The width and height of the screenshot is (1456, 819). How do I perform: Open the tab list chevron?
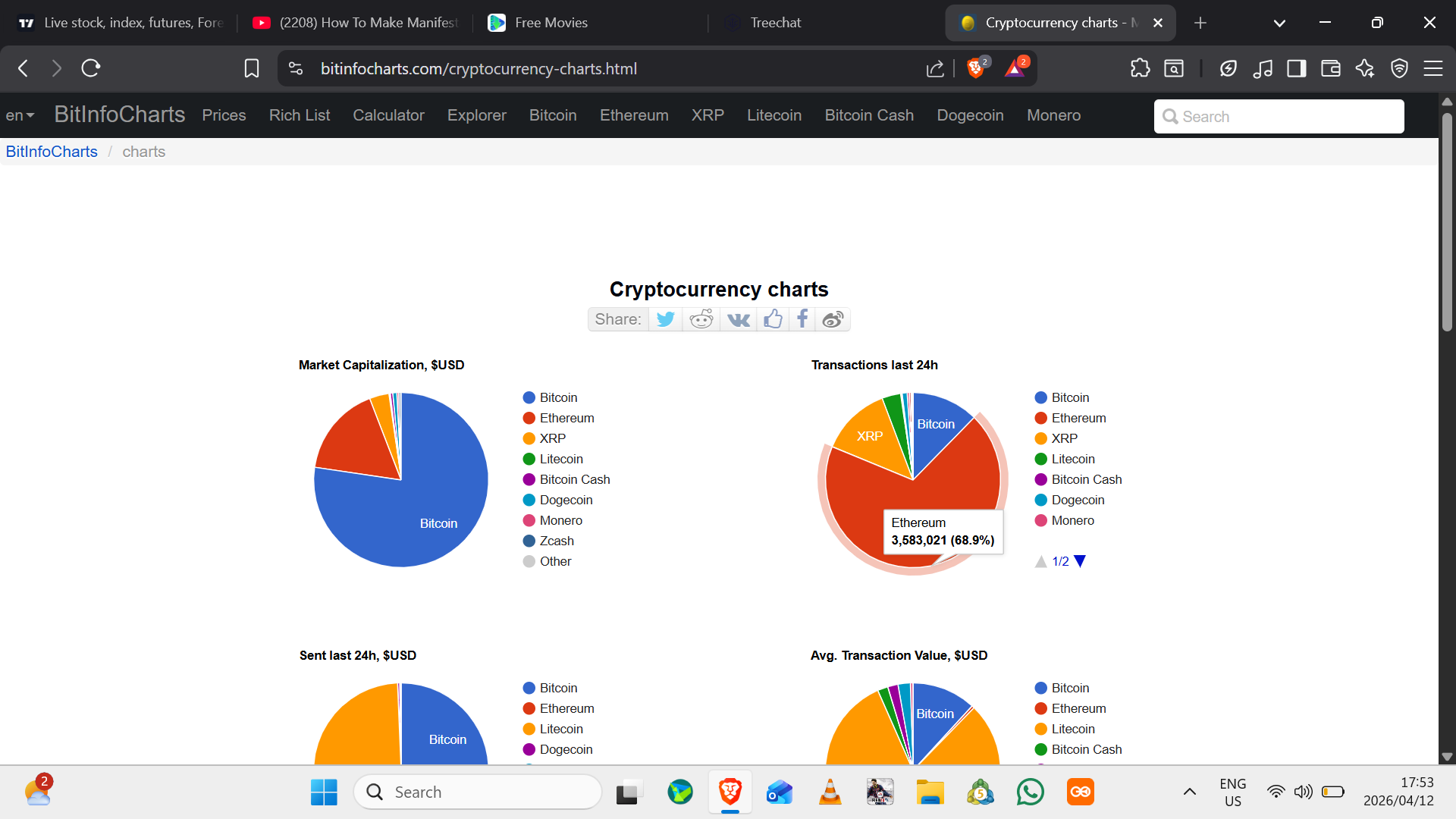pos(1279,23)
